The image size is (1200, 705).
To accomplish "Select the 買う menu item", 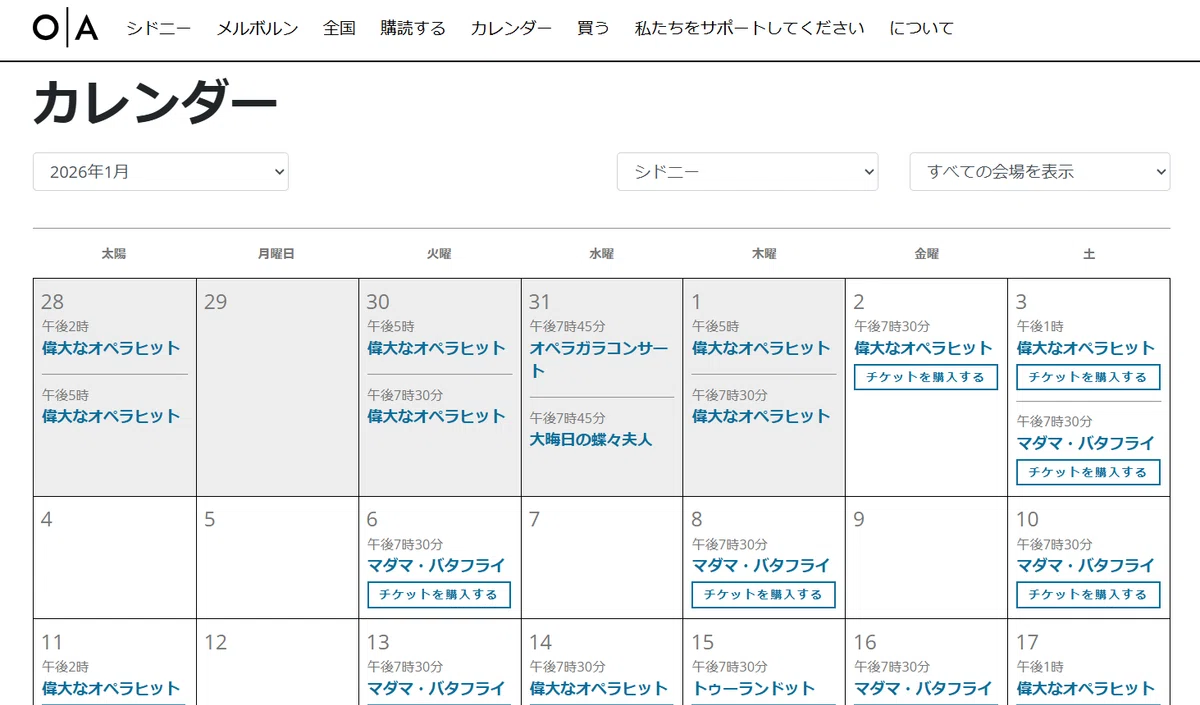I will (593, 28).
